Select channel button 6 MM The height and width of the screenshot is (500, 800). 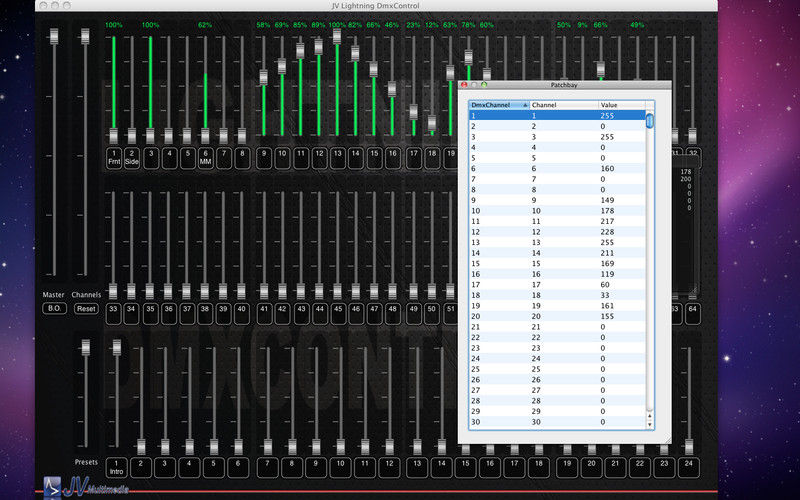(205, 158)
